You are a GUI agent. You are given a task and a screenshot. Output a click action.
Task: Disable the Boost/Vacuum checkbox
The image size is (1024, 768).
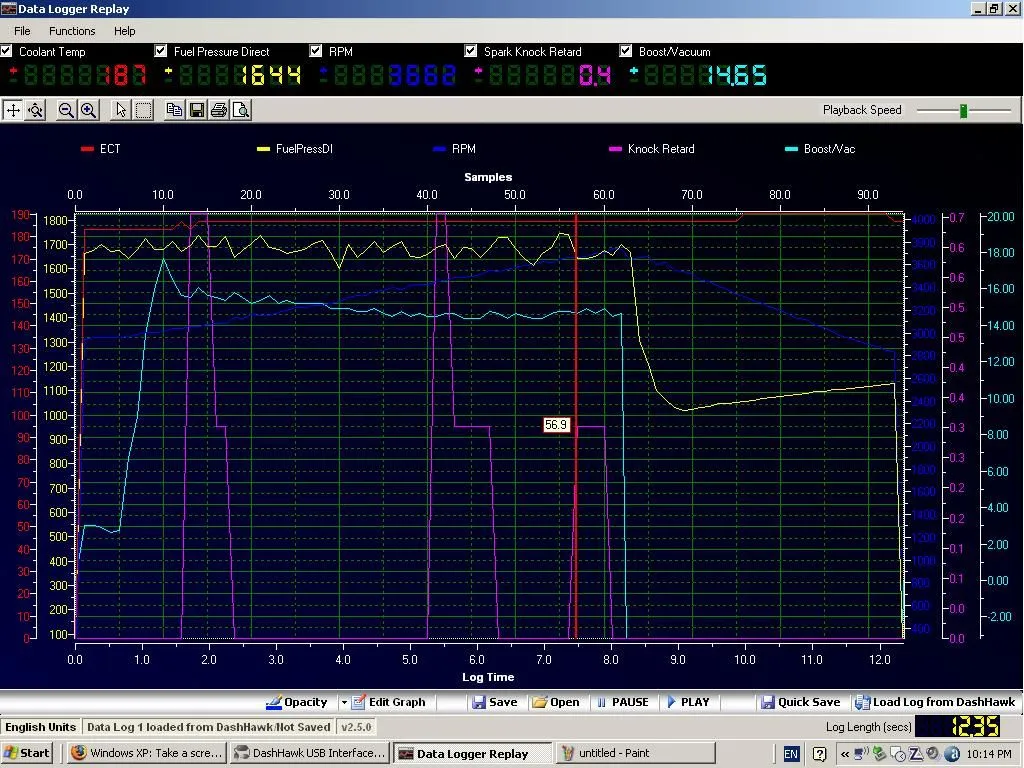[x=626, y=50]
